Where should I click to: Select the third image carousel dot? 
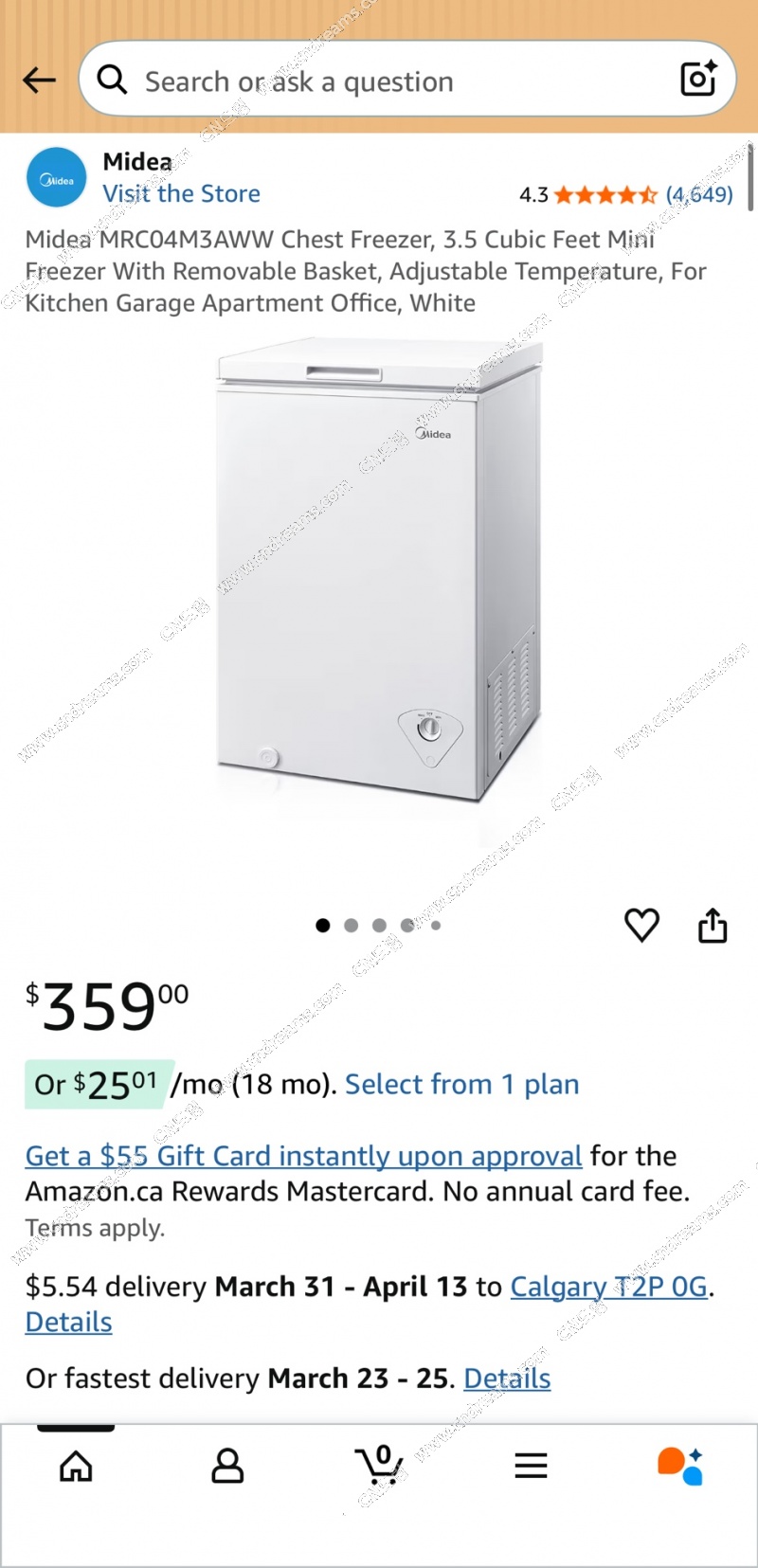[379, 926]
